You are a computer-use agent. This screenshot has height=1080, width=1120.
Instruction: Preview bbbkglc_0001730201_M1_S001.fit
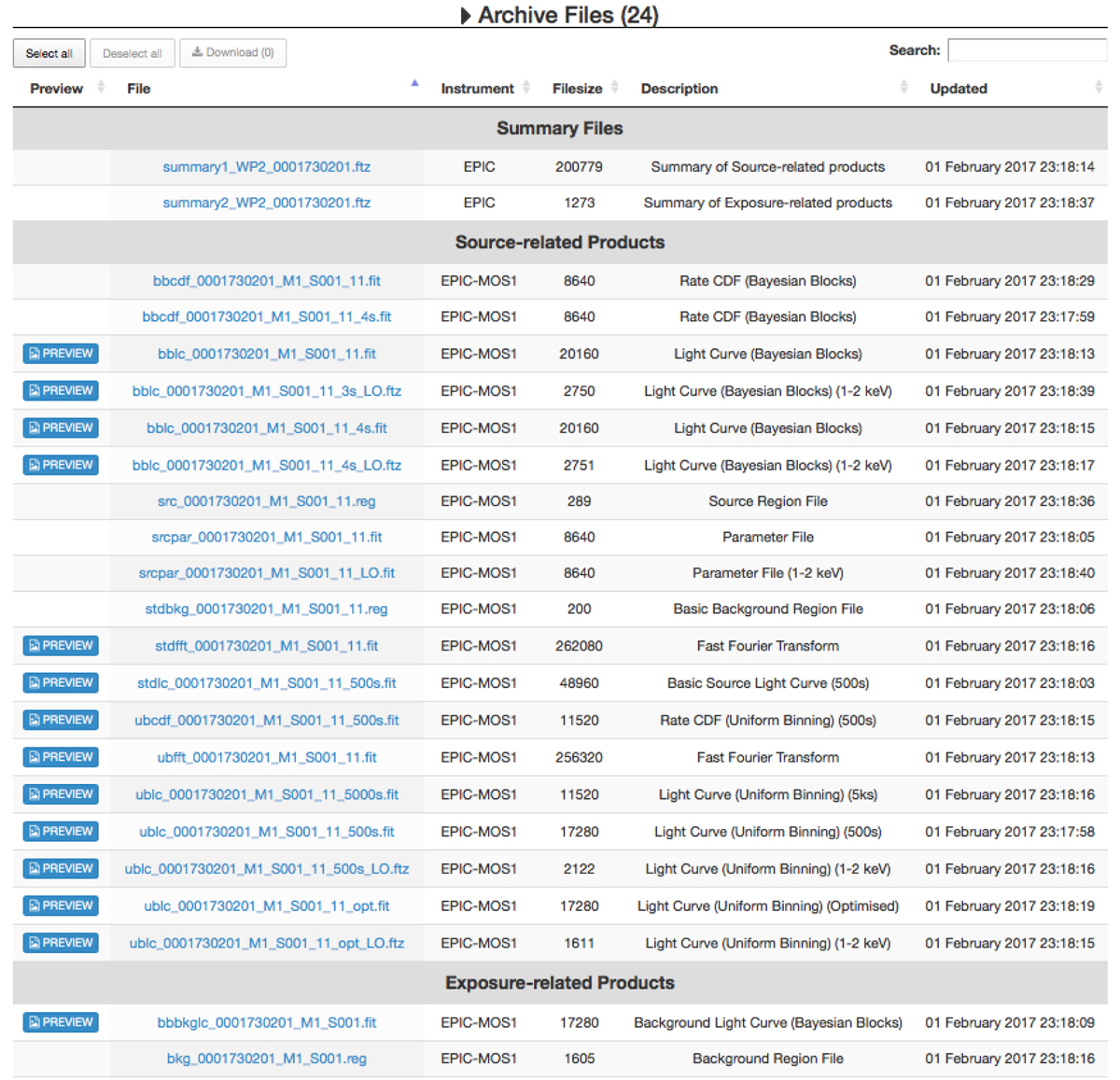61,1023
